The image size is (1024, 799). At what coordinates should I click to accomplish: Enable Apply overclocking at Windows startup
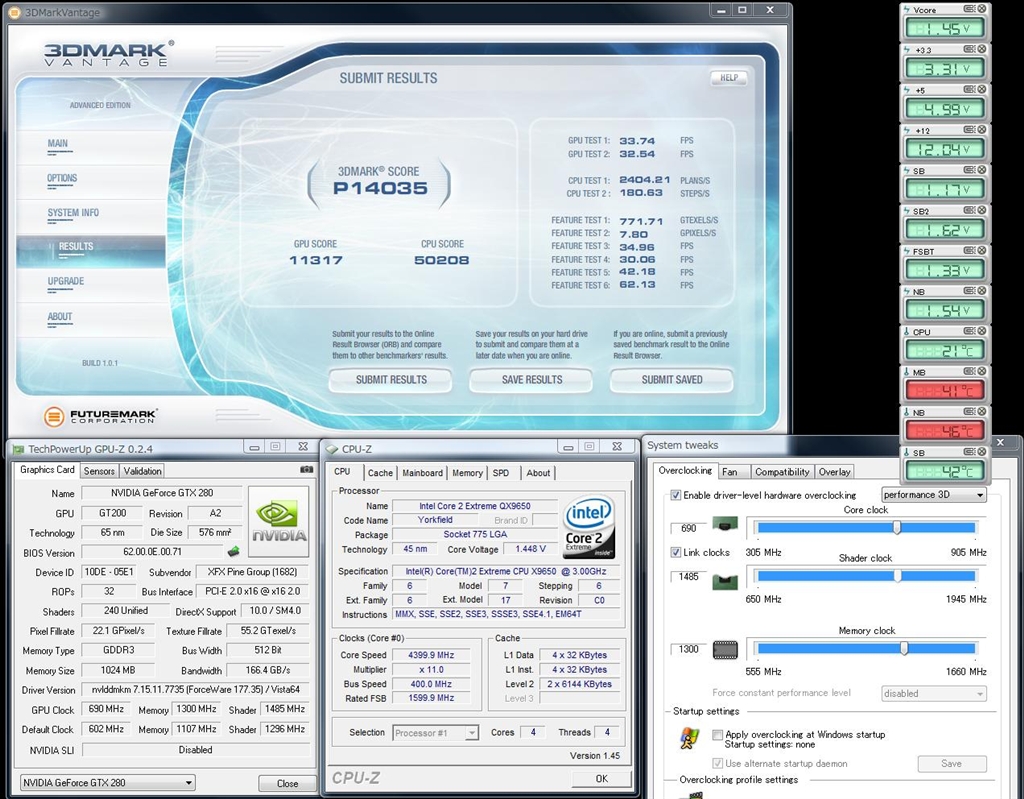pos(717,734)
